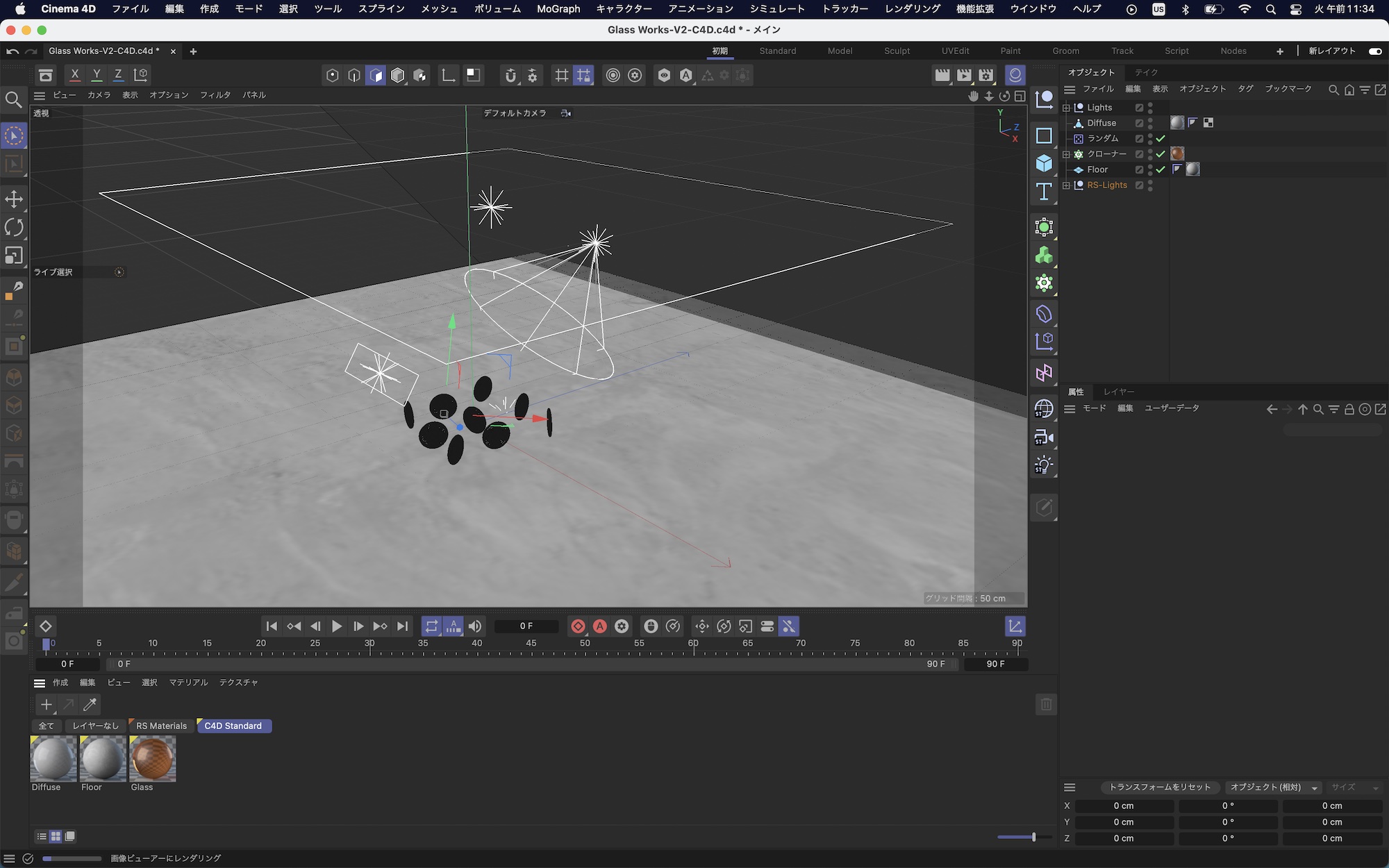
Task: Select the RS Materials filter tab
Action: pyautogui.click(x=161, y=726)
